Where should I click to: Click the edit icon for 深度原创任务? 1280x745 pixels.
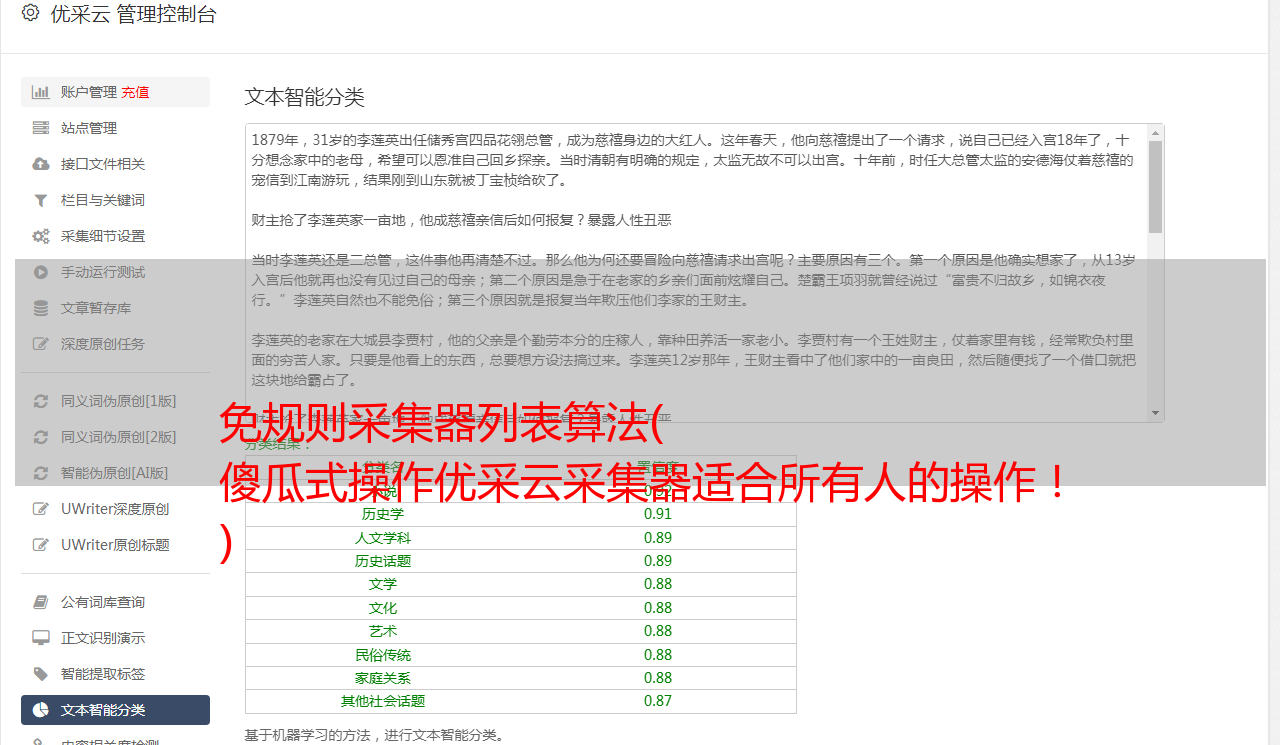coord(41,344)
